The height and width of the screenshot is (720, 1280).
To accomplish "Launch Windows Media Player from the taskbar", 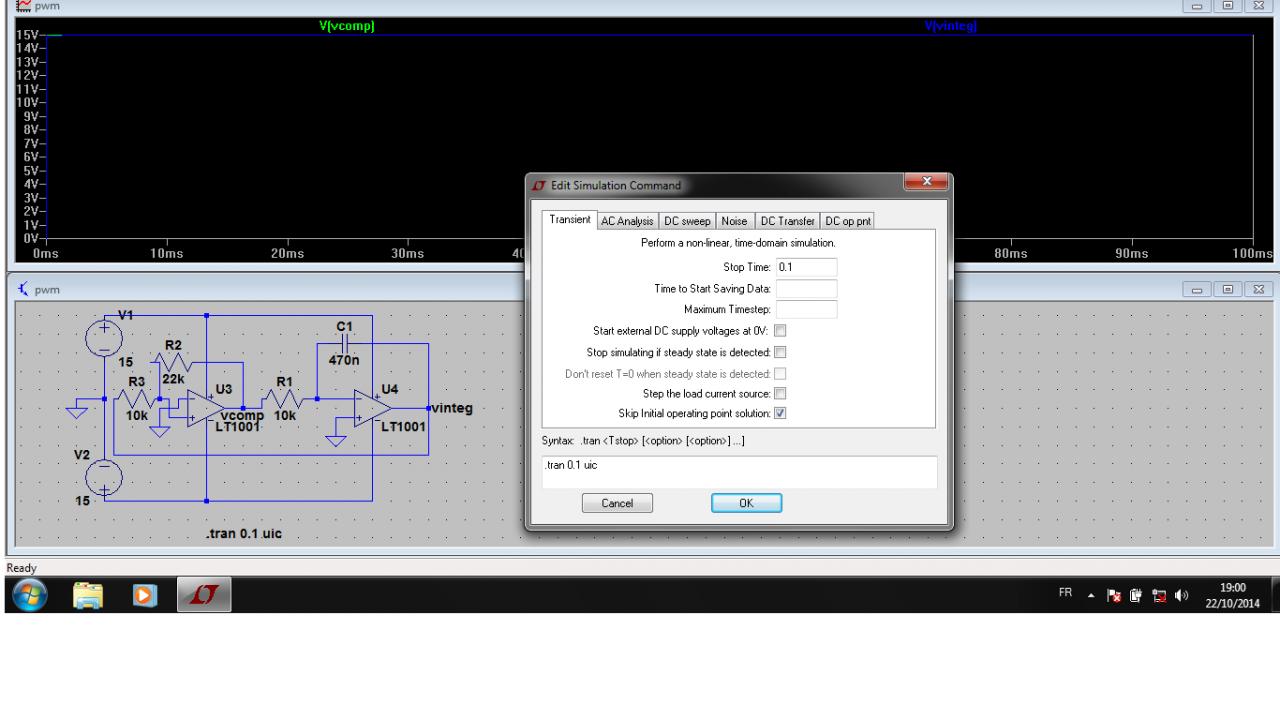I will [x=146, y=596].
